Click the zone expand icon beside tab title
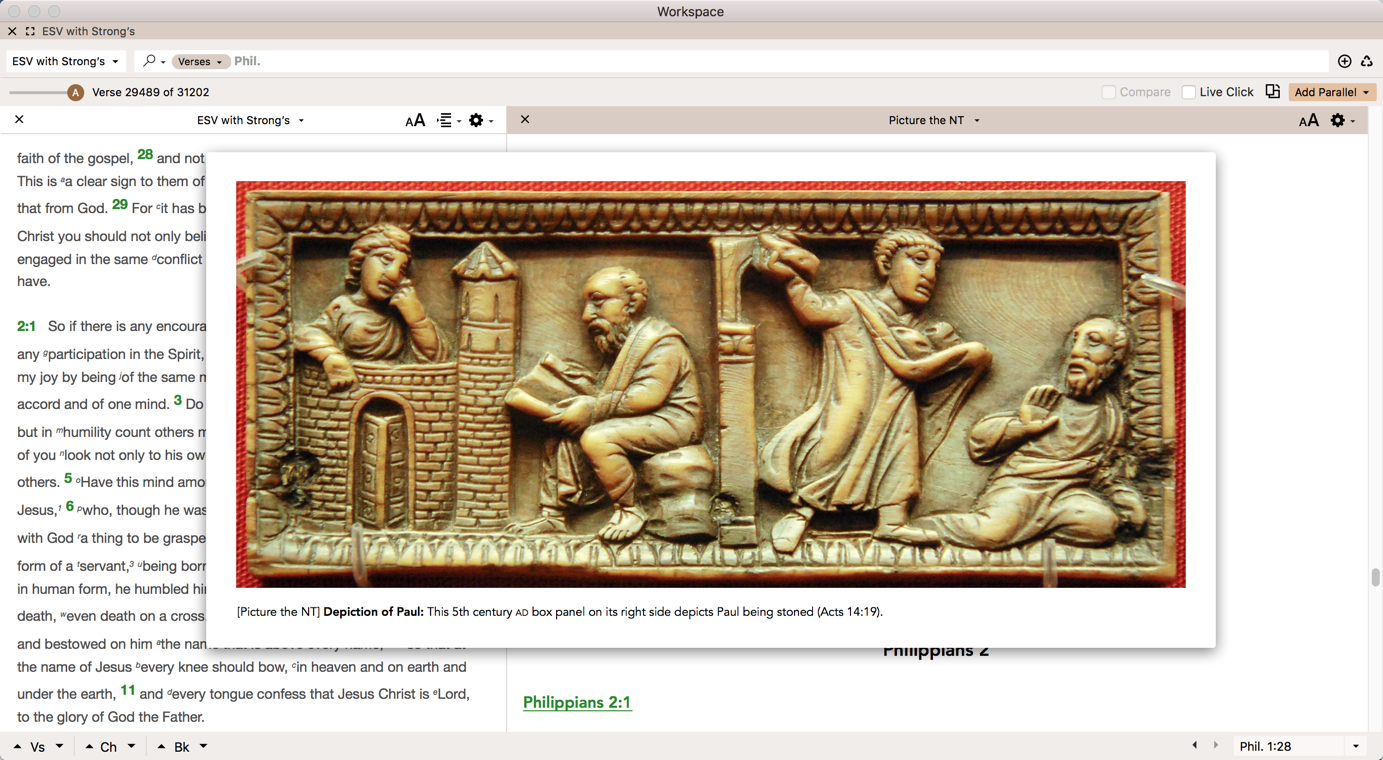Image resolution: width=1383 pixels, height=760 pixels. click(x=30, y=31)
